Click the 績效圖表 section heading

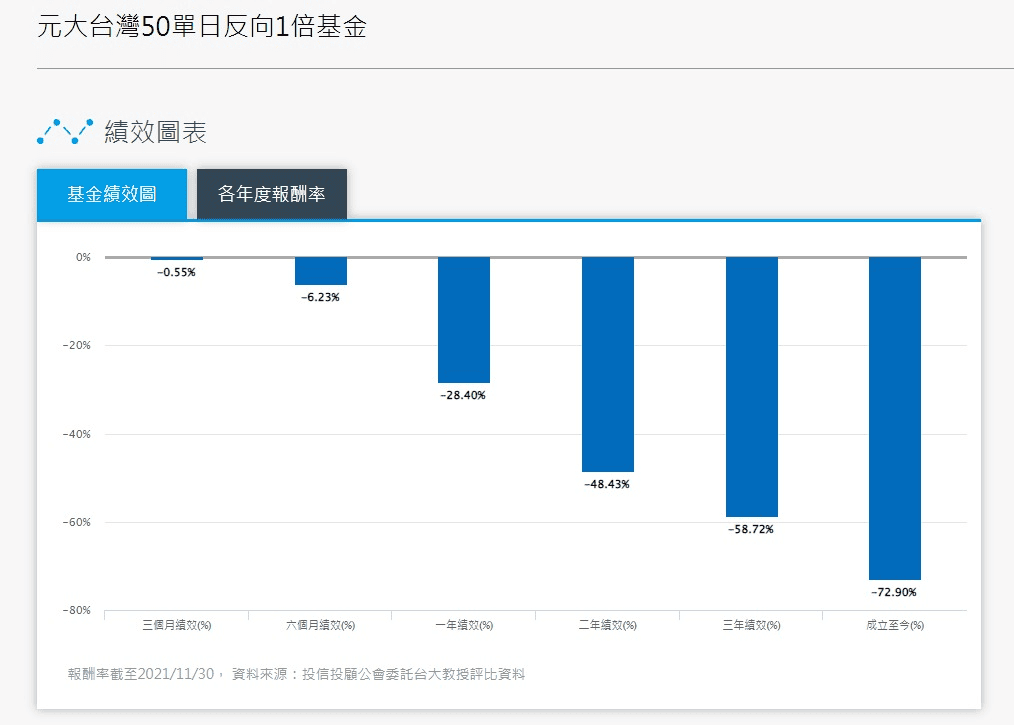click(155, 132)
